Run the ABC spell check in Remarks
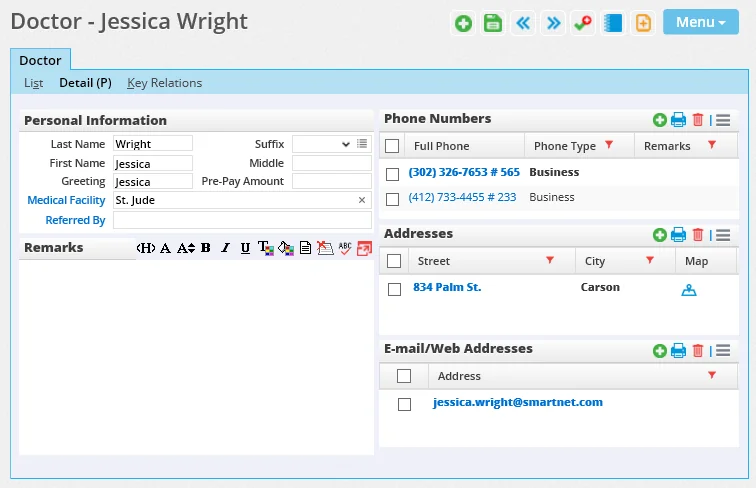This screenshot has width=756, height=488. [345, 248]
